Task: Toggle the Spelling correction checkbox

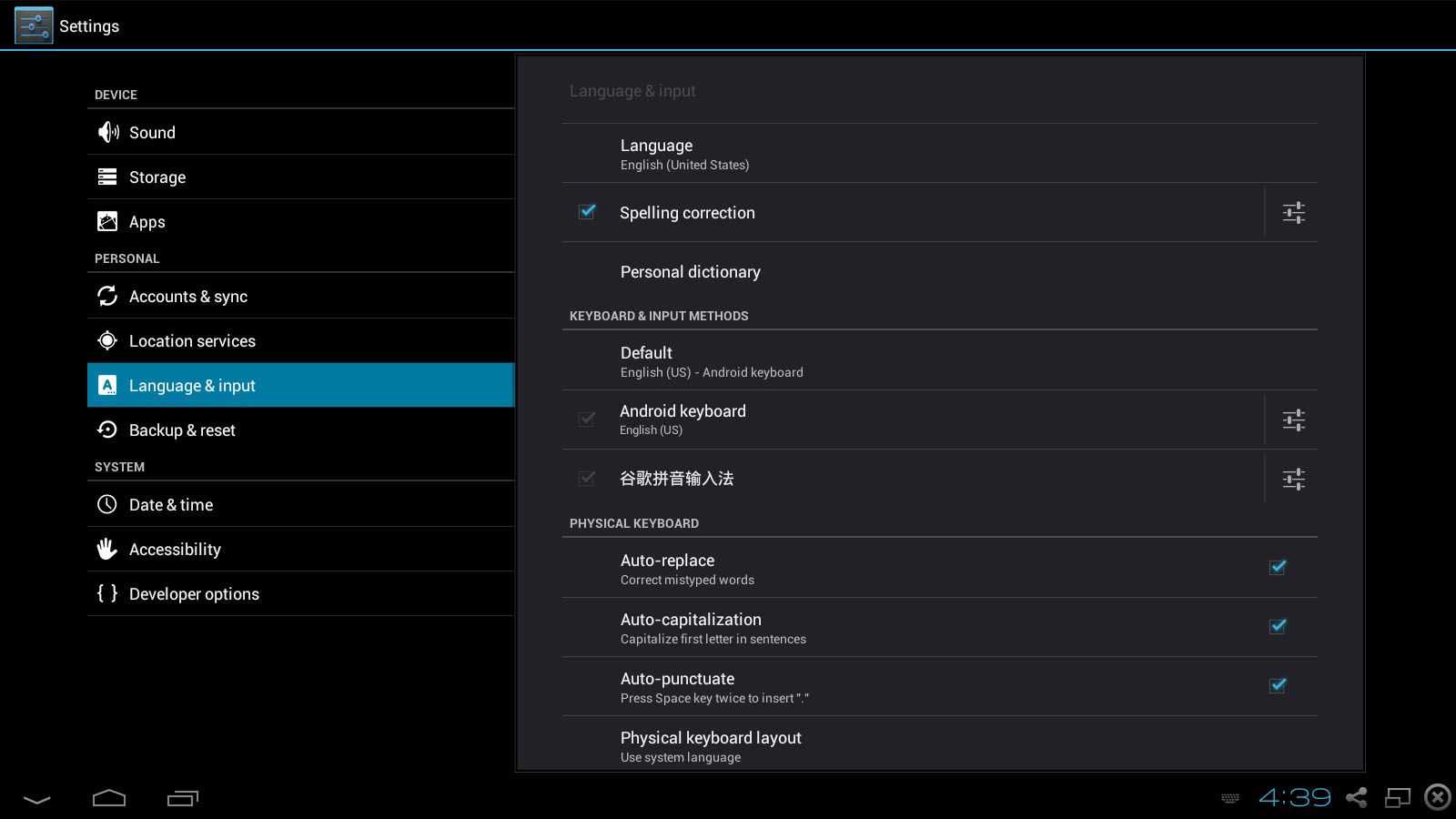Action: pyautogui.click(x=588, y=212)
